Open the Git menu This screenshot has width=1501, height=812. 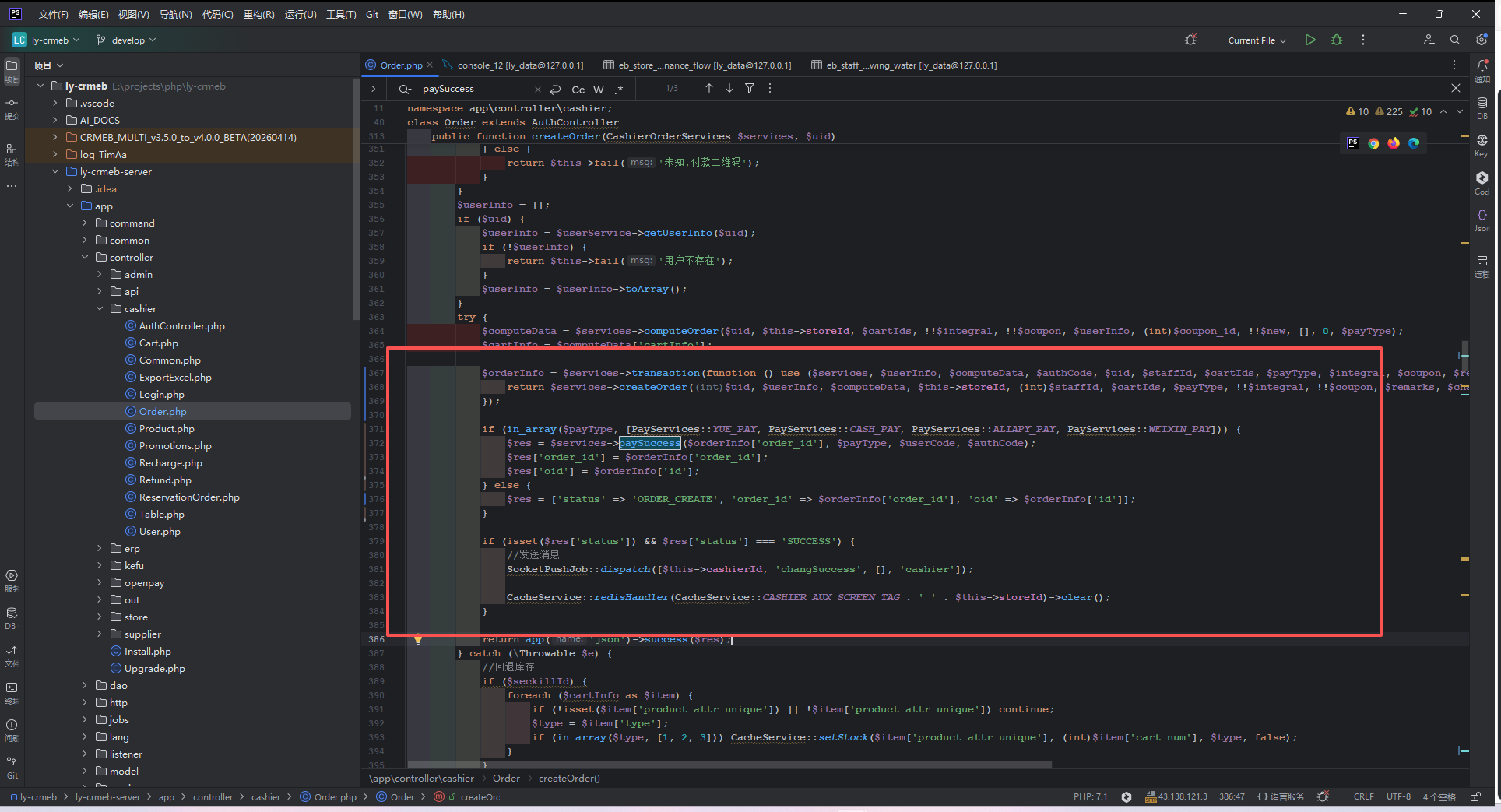(372, 15)
